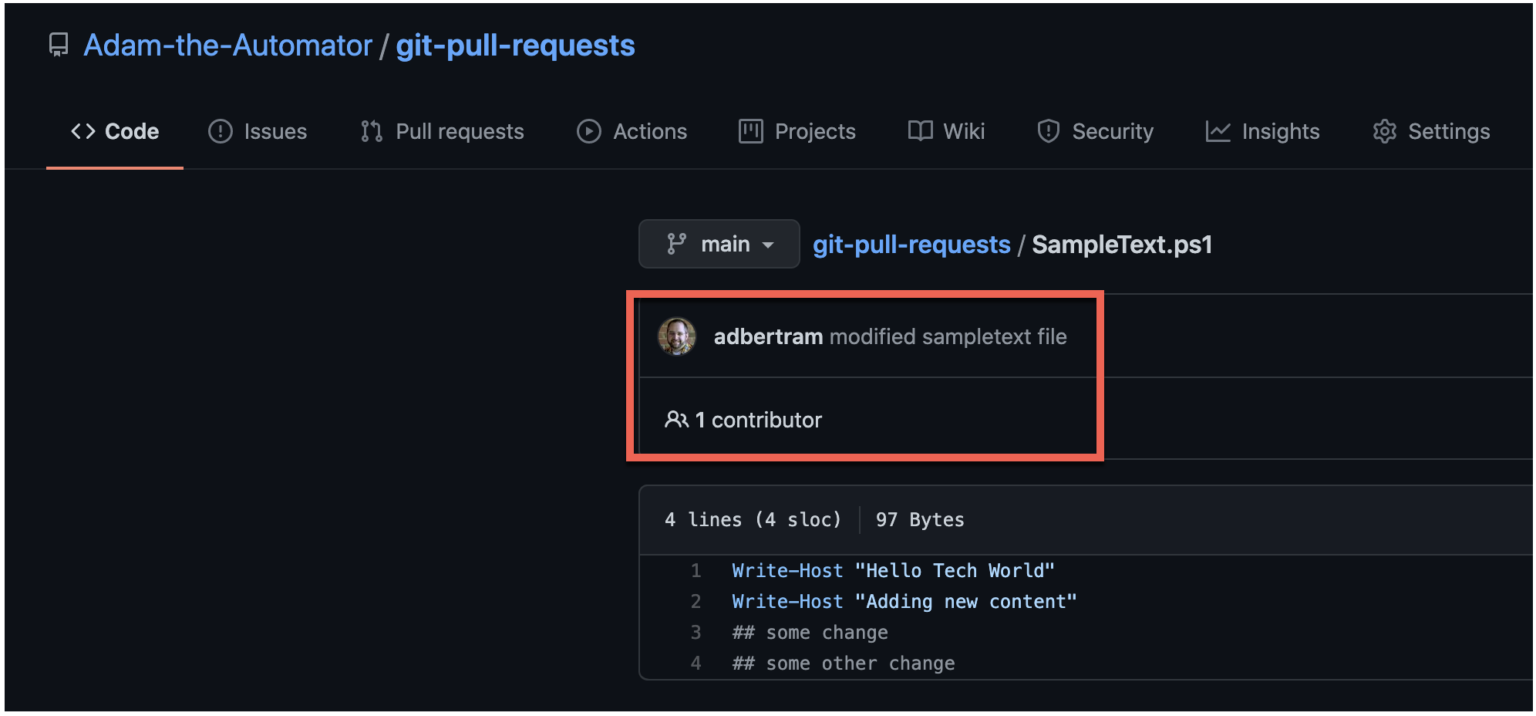1536x716 pixels.
Task: Click the 1 contributor link
Action: tap(759, 419)
